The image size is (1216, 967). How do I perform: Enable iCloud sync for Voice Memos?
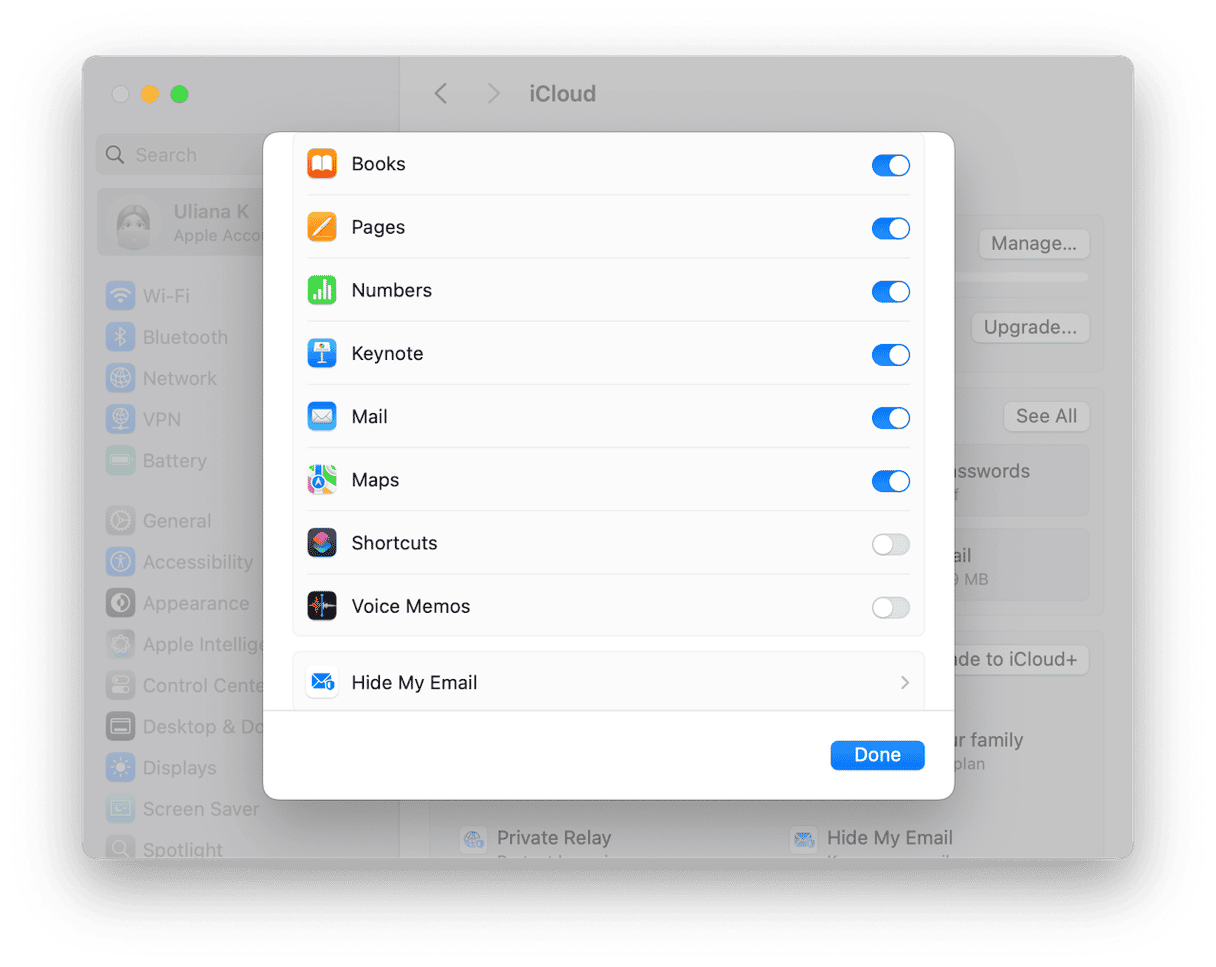(x=891, y=607)
